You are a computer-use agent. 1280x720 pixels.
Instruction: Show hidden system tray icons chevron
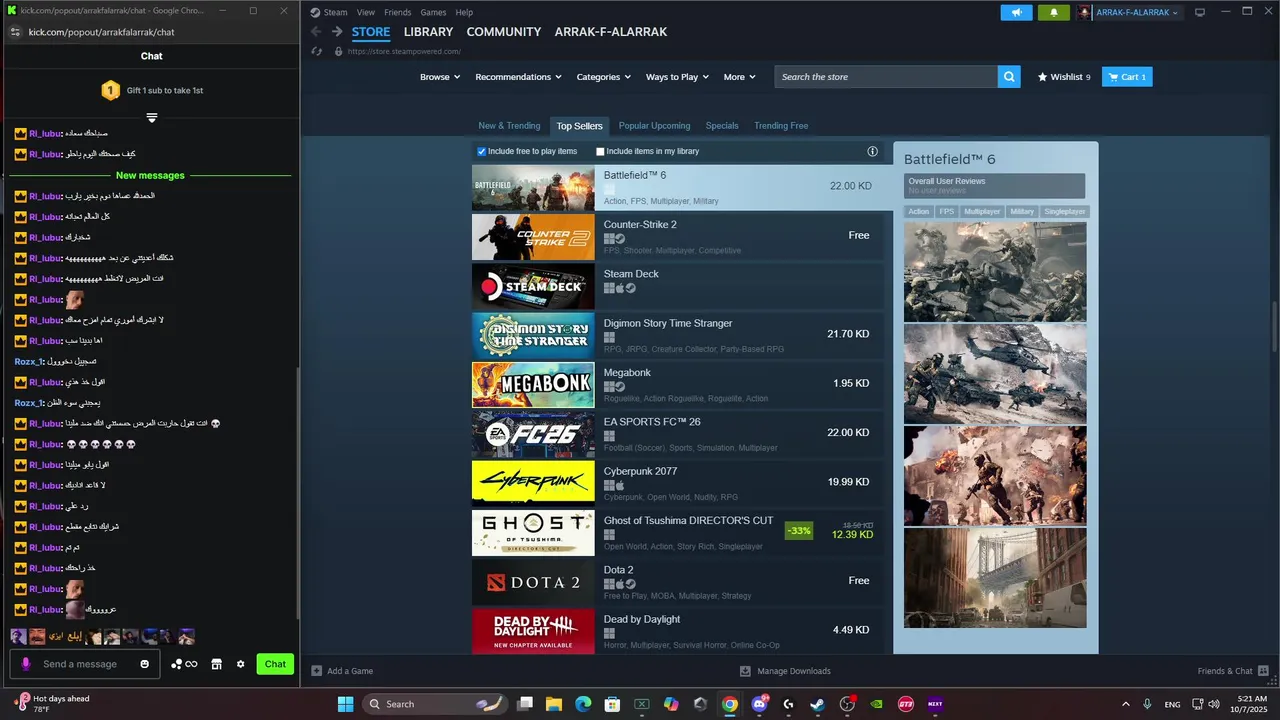pyautogui.click(x=1125, y=704)
